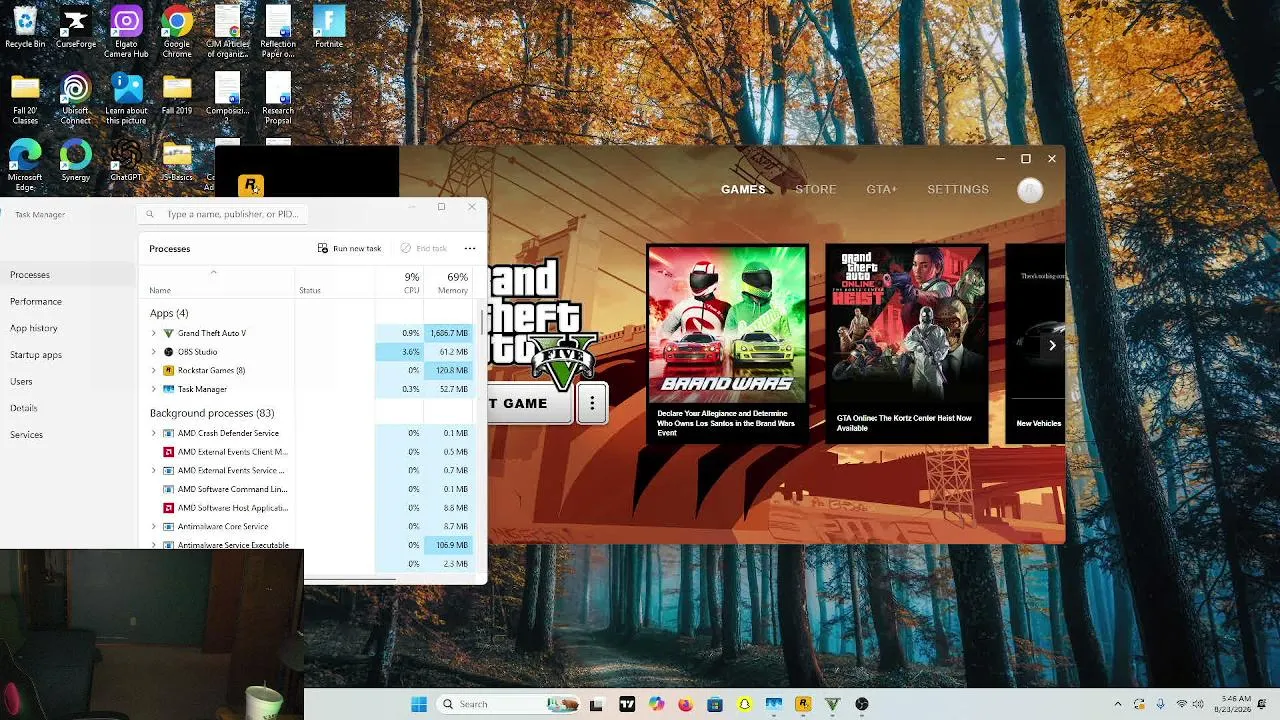Expand the AMD Crash Defender Service row
Image resolution: width=1280 pixels, height=720 pixels.
154,433
